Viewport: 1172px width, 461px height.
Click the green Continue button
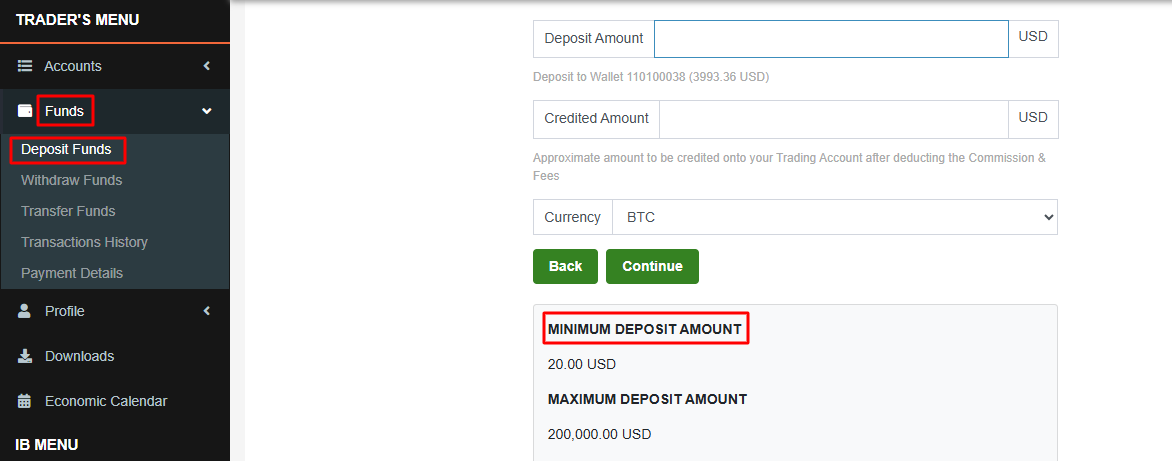pyautogui.click(x=652, y=266)
